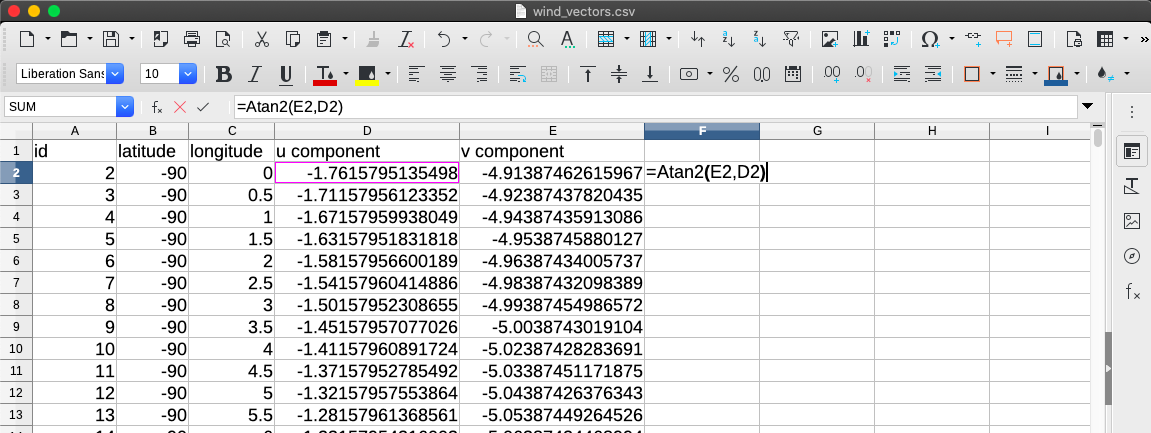Open the Liberation Sans font dropdown
Viewport: 1151px width, 433px height.
point(115,74)
